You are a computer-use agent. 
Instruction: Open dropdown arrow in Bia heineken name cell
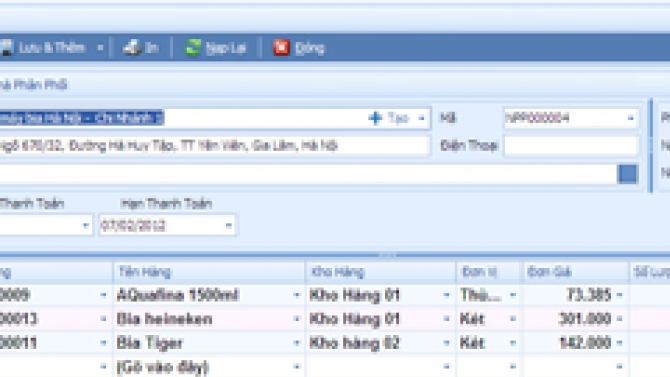(x=297, y=319)
